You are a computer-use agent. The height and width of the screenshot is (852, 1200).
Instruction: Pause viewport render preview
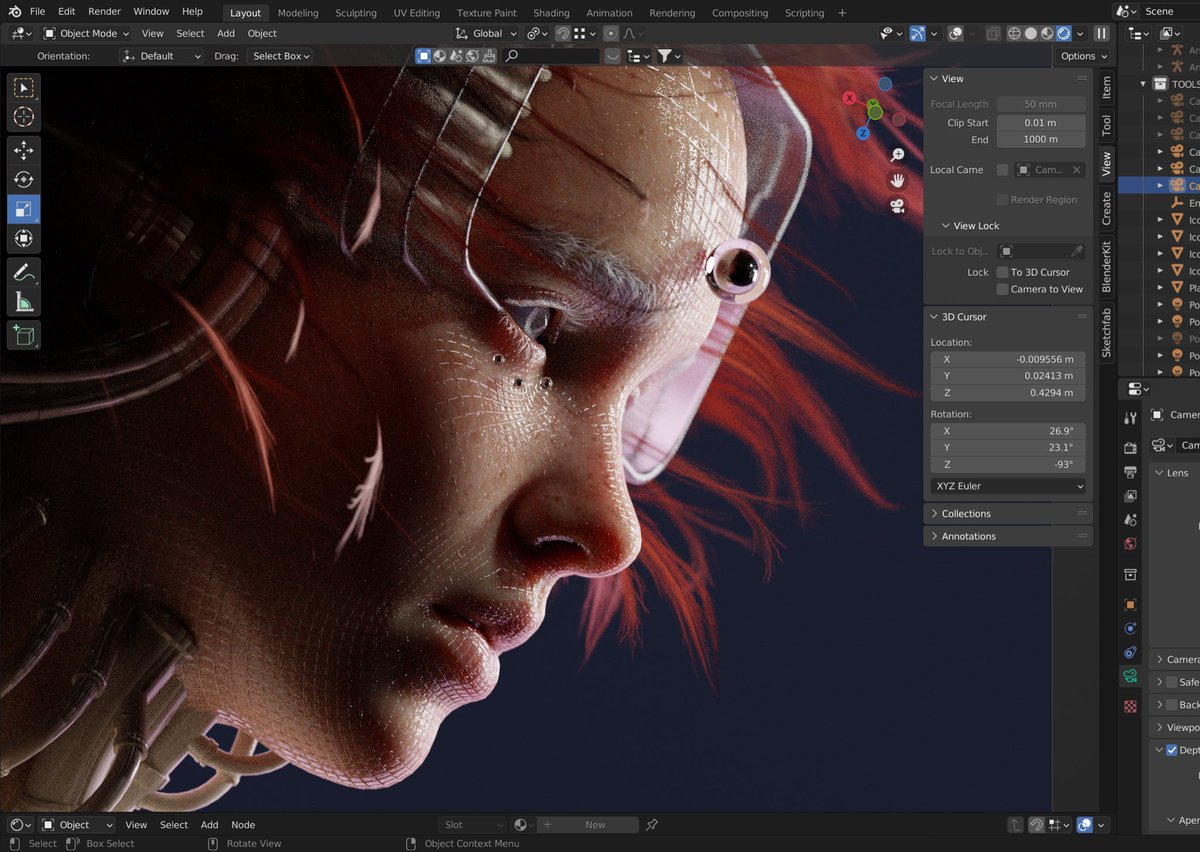coord(1101,33)
